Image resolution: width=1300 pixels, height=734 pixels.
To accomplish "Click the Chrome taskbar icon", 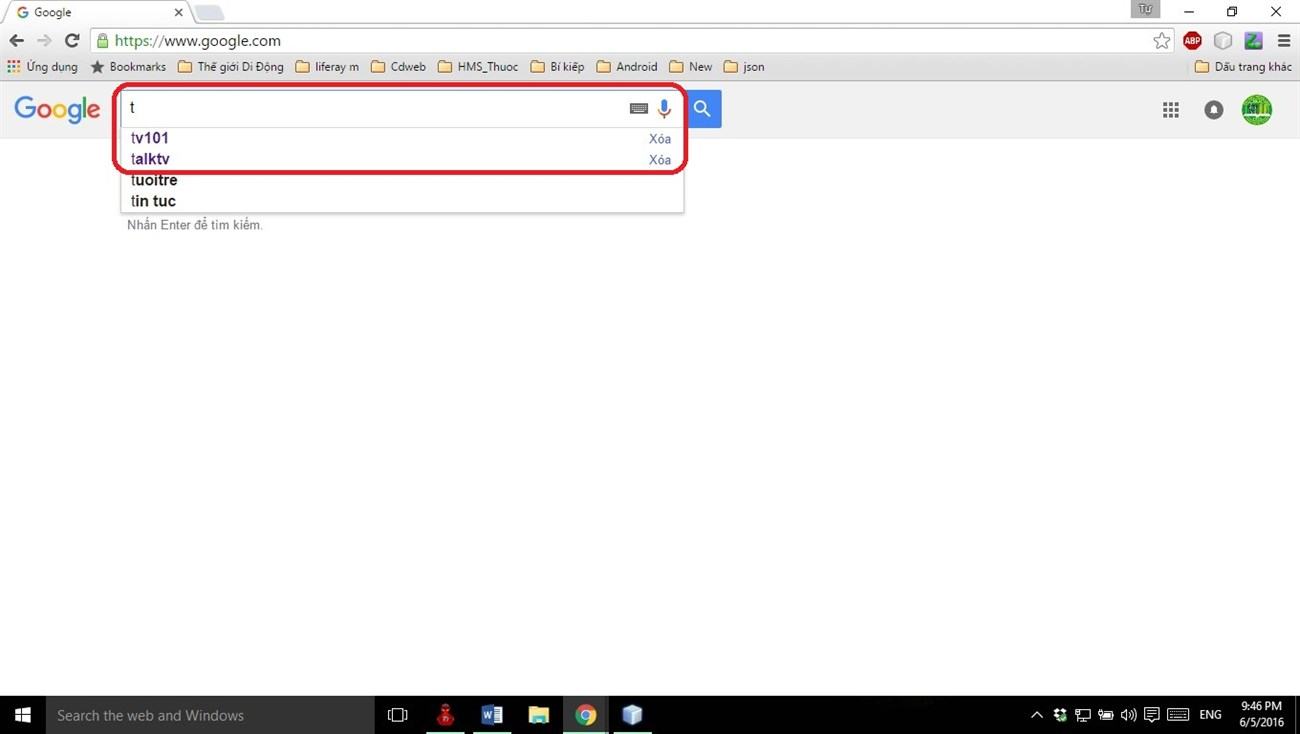I will 586,715.
